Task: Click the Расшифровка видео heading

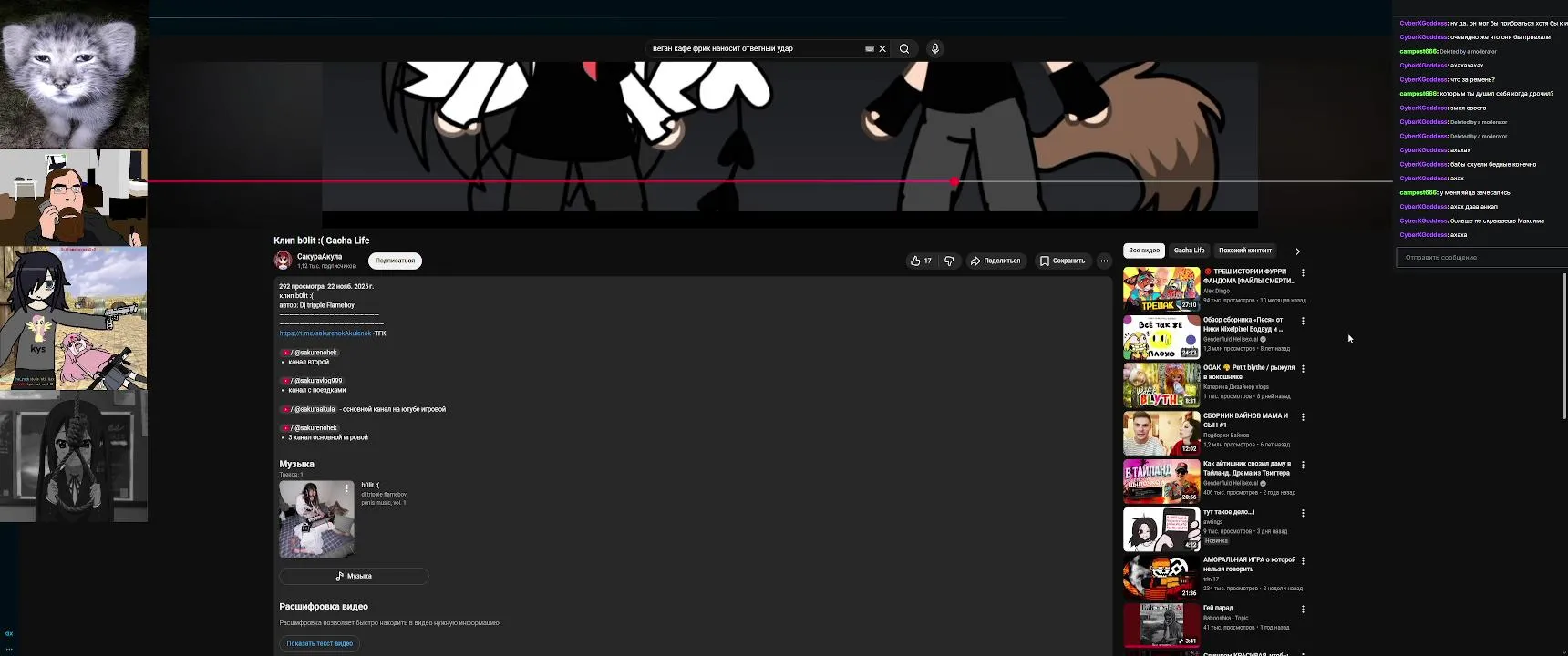Action: (324, 607)
